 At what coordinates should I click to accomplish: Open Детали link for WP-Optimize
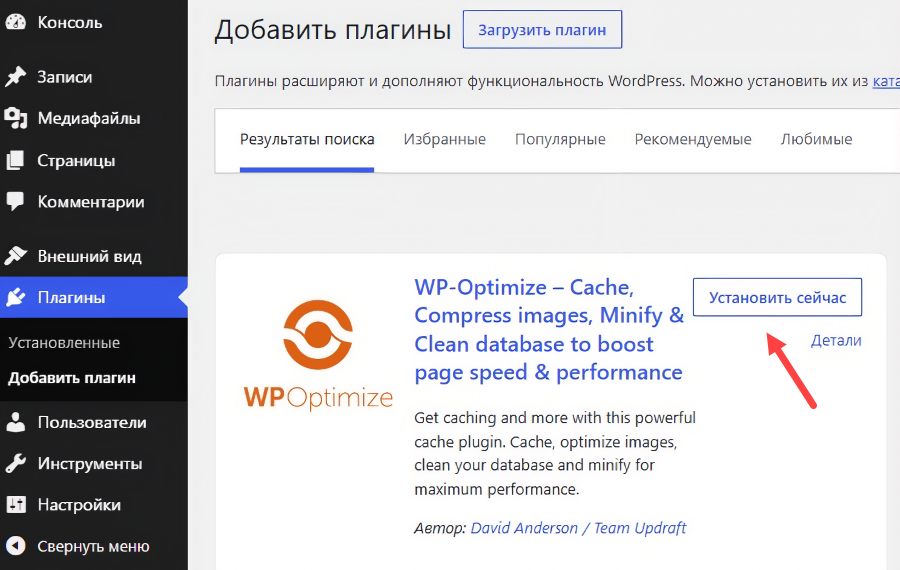click(x=836, y=340)
